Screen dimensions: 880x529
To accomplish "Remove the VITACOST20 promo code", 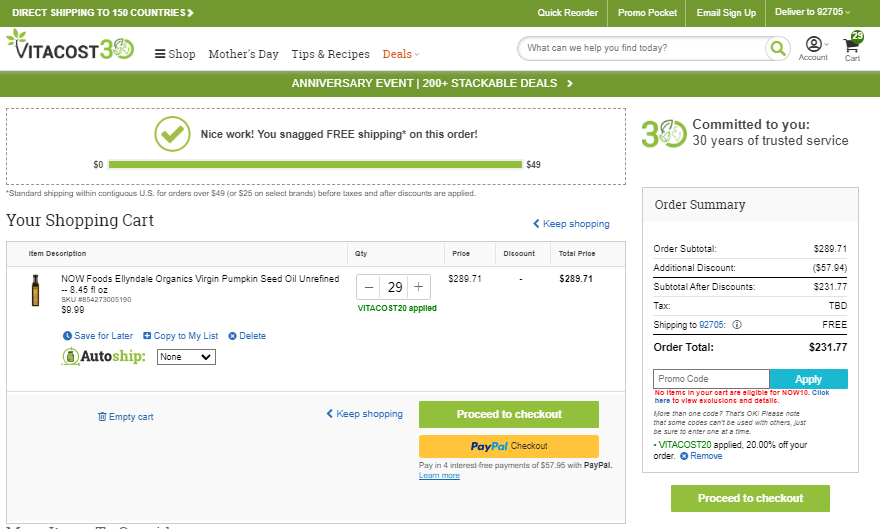I will (x=701, y=456).
